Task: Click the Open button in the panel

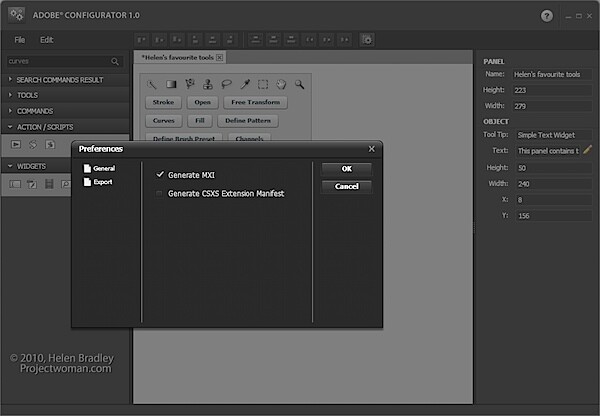Action: coord(202,102)
